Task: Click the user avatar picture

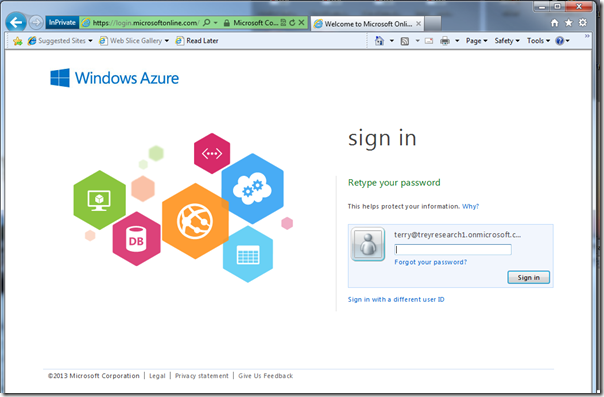Action: [x=368, y=244]
